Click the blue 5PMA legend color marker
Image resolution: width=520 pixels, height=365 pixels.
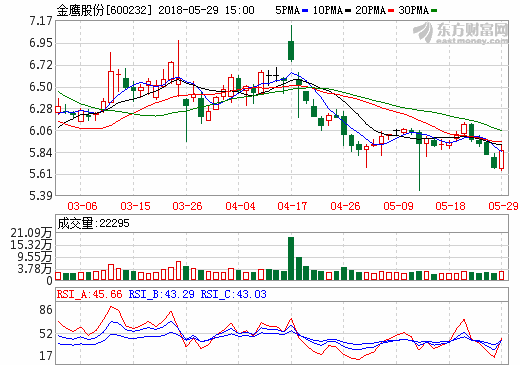pyautogui.click(x=305, y=11)
